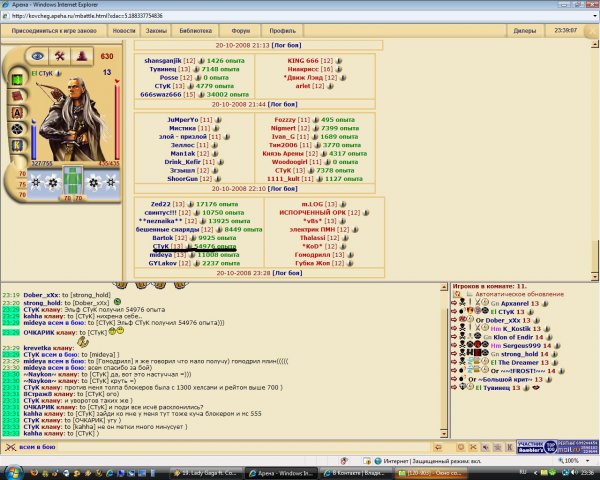Select the green square icon left of portrait
Screen dimensions: 600x480
click(x=17, y=80)
